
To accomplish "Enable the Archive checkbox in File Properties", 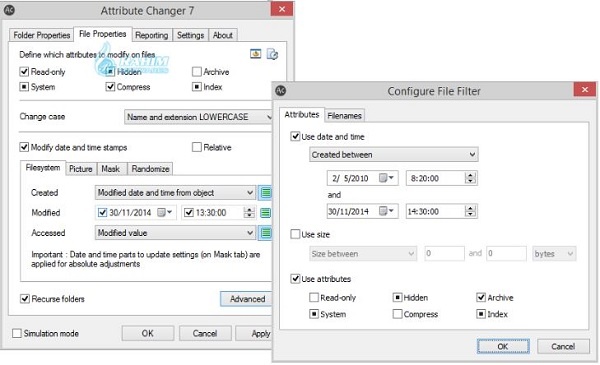I will pyautogui.click(x=197, y=72).
